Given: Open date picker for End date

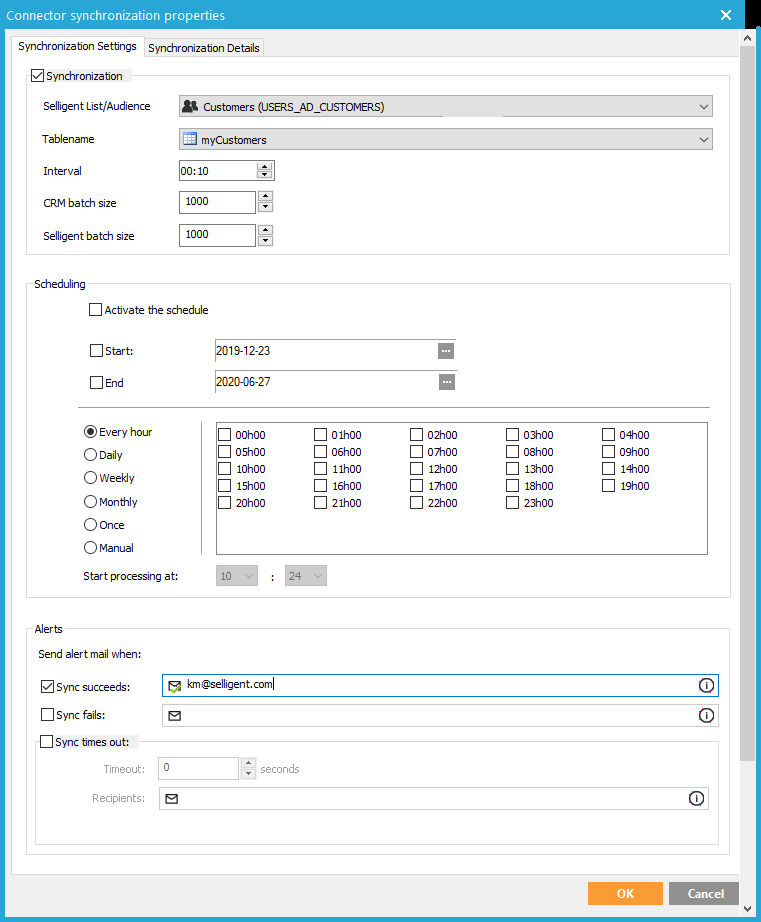Looking at the screenshot, I should pos(446,382).
